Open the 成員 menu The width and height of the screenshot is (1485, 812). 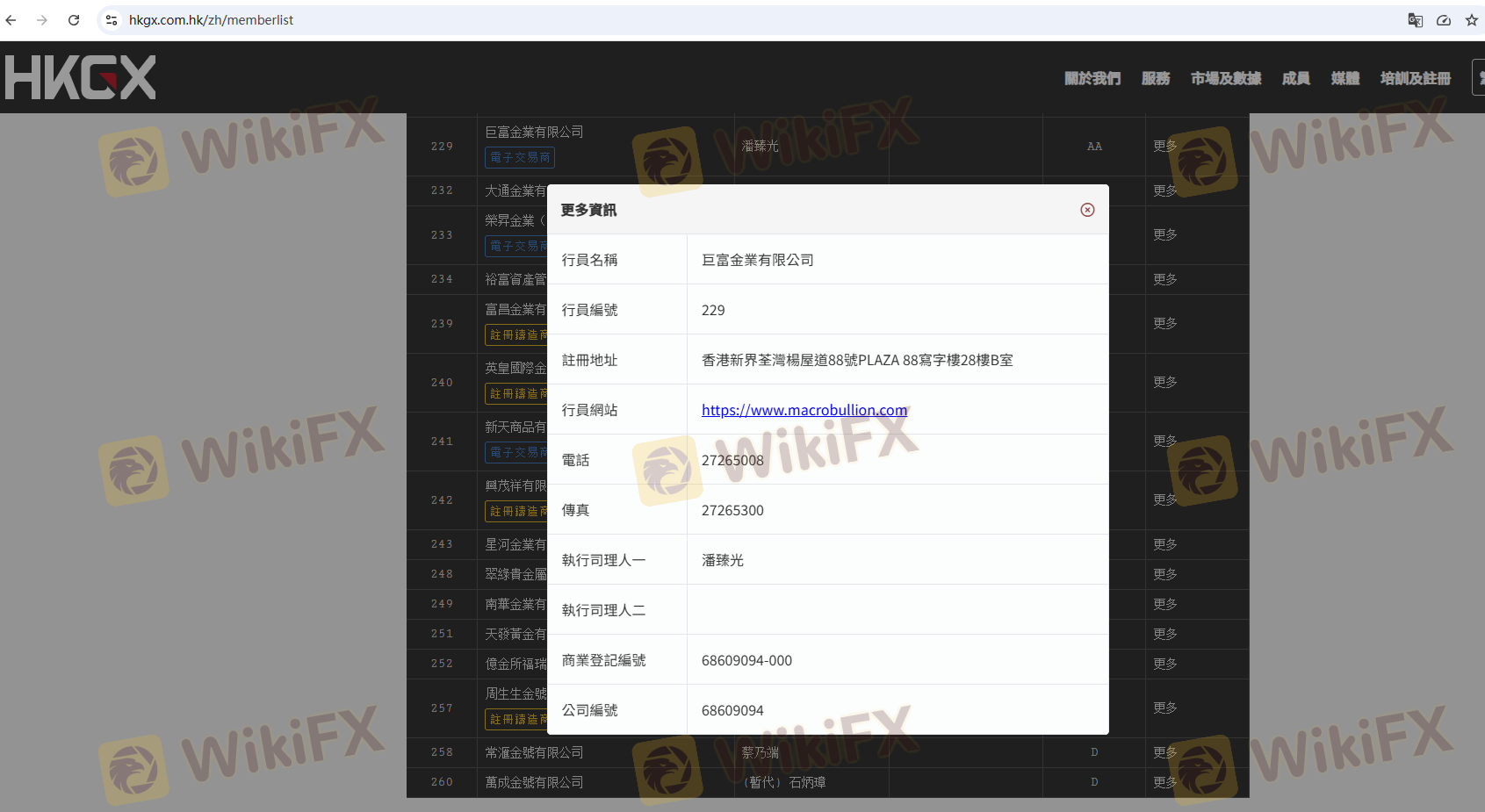[1295, 79]
